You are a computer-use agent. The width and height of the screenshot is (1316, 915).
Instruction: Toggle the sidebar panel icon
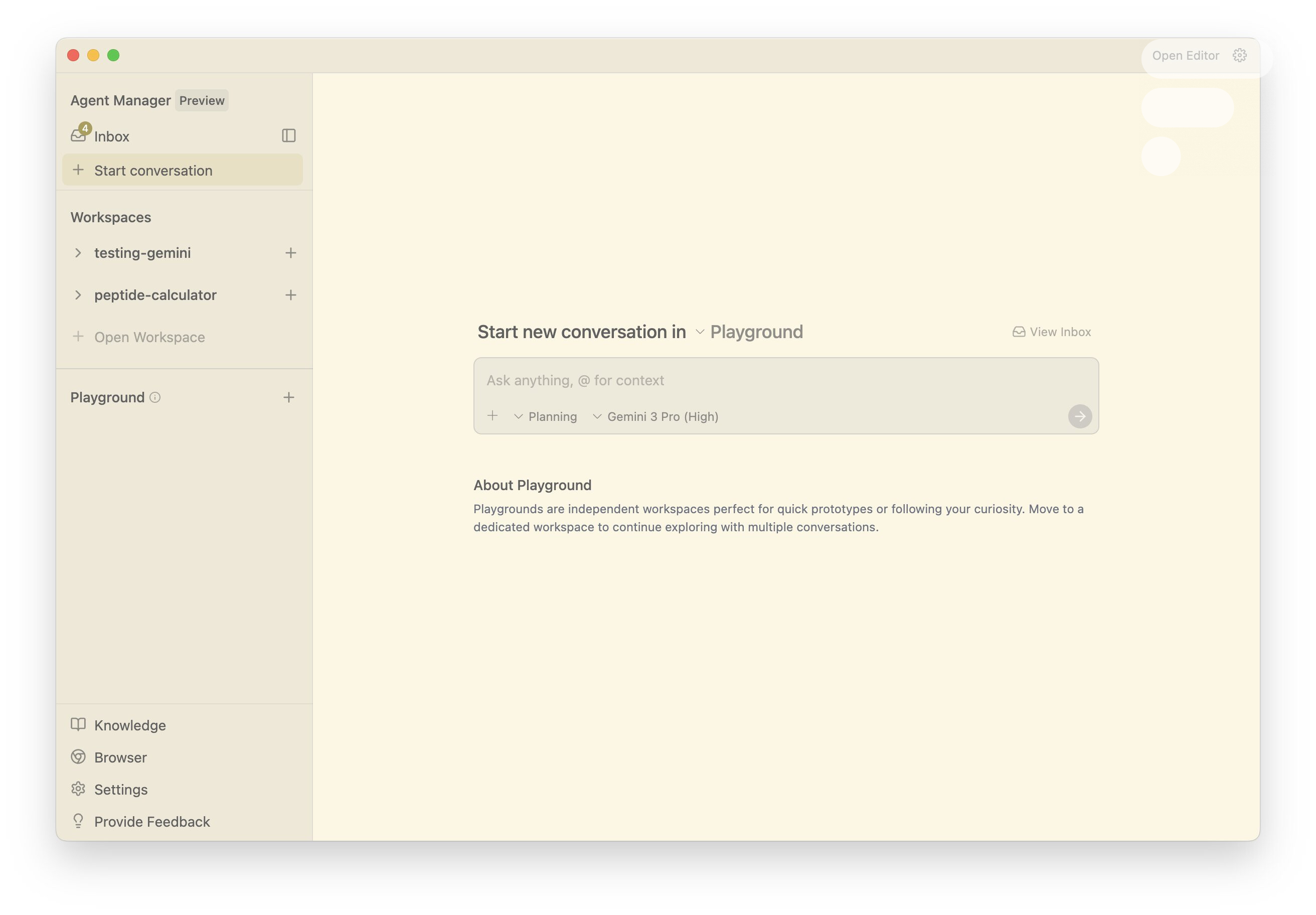point(289,136)
